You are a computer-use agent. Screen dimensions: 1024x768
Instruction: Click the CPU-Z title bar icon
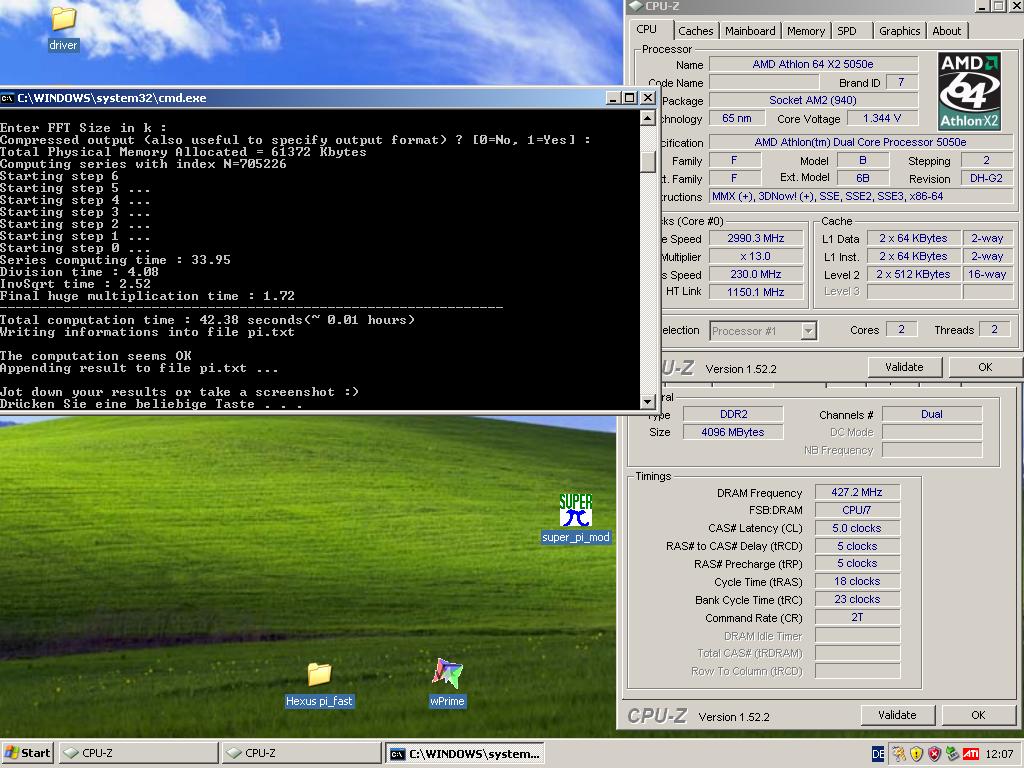(635, 6)
